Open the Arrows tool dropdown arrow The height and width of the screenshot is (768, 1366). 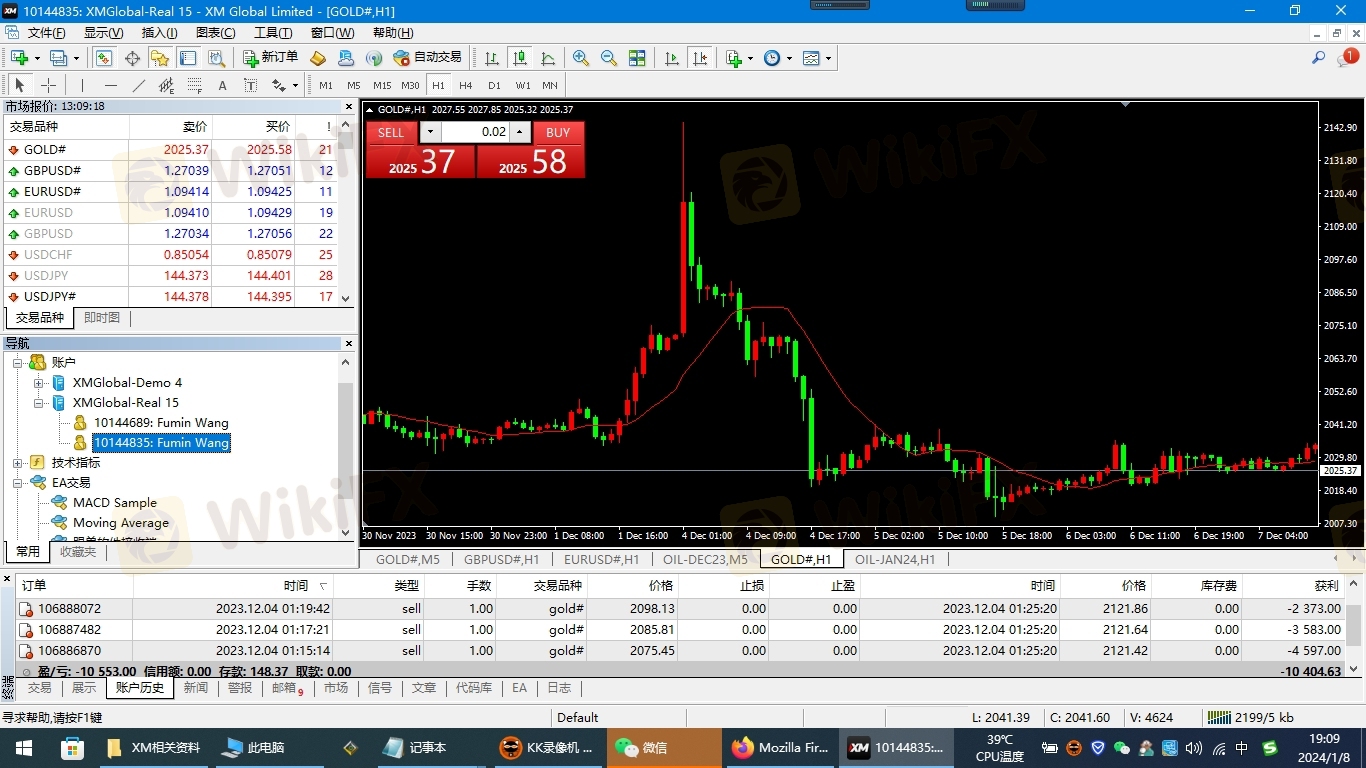295,85
